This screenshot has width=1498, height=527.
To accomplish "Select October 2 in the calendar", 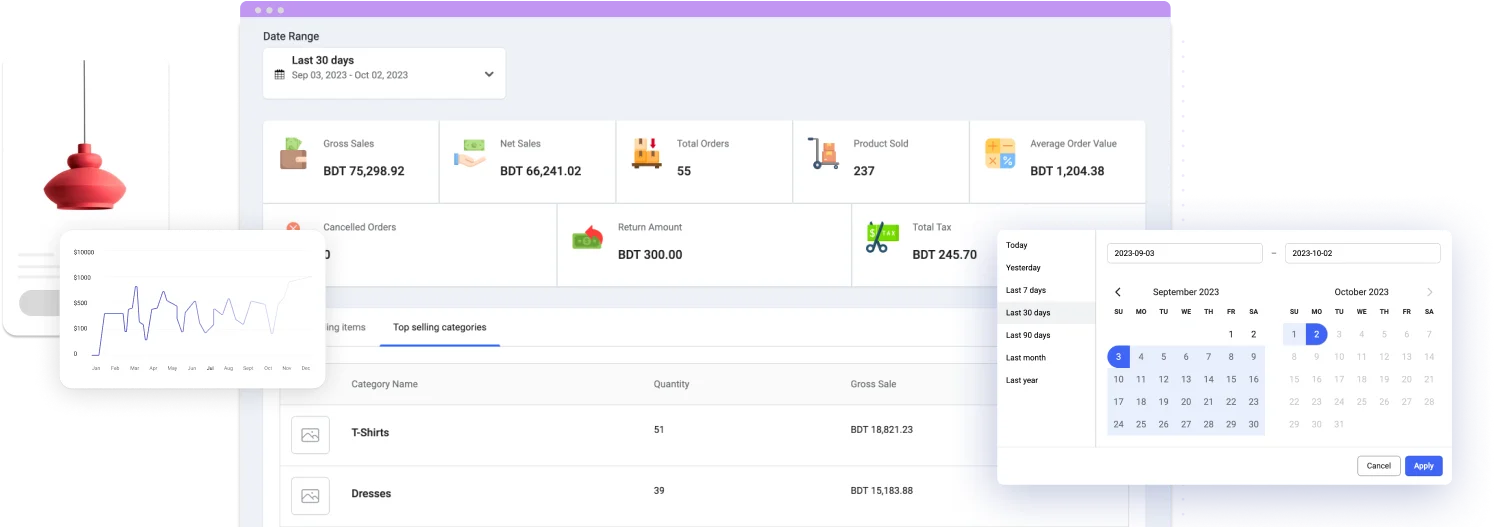I will tap(1317, 335).
